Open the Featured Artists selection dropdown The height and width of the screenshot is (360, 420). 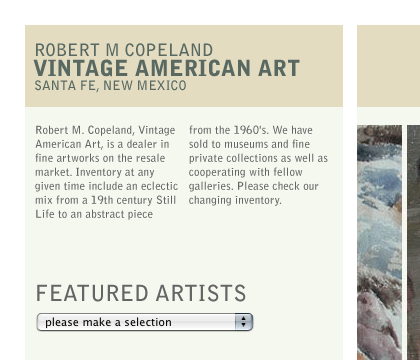(145, 322)
